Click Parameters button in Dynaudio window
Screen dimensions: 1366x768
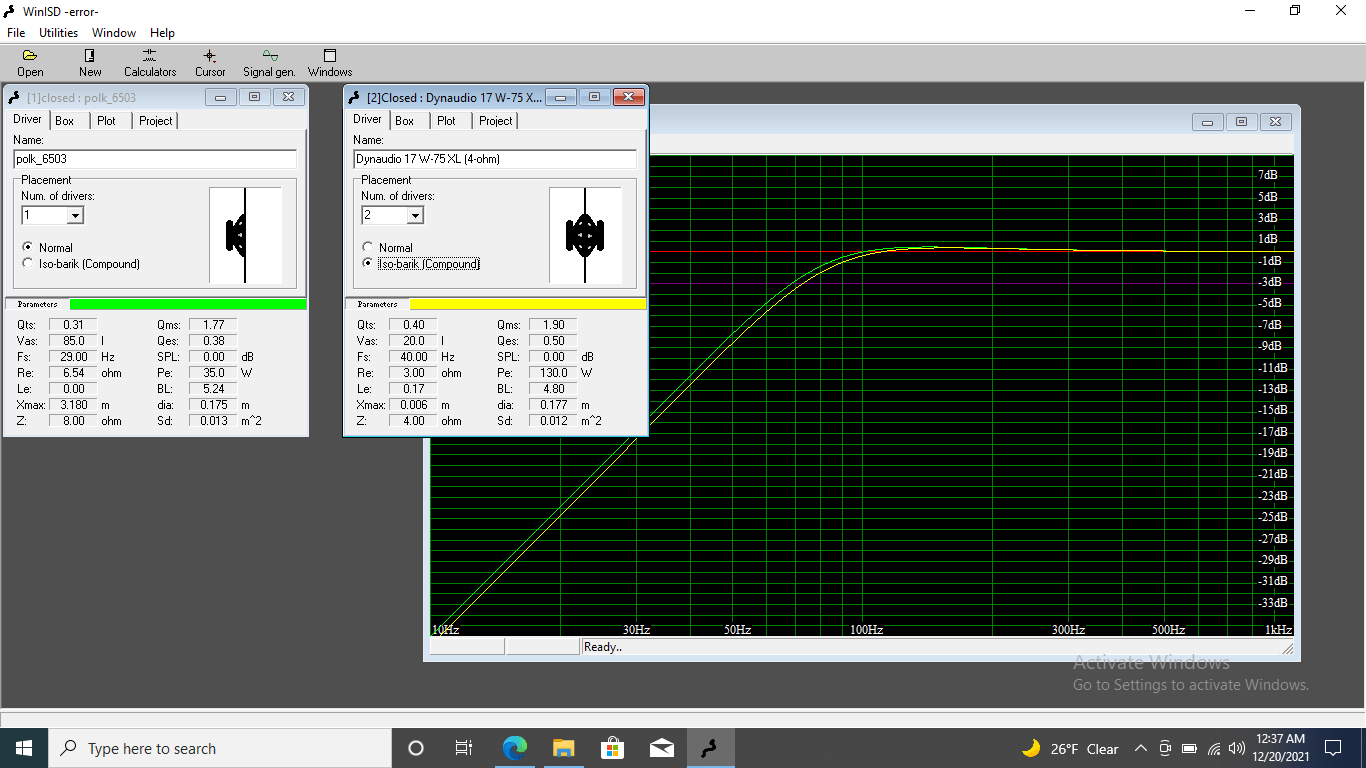377,304
